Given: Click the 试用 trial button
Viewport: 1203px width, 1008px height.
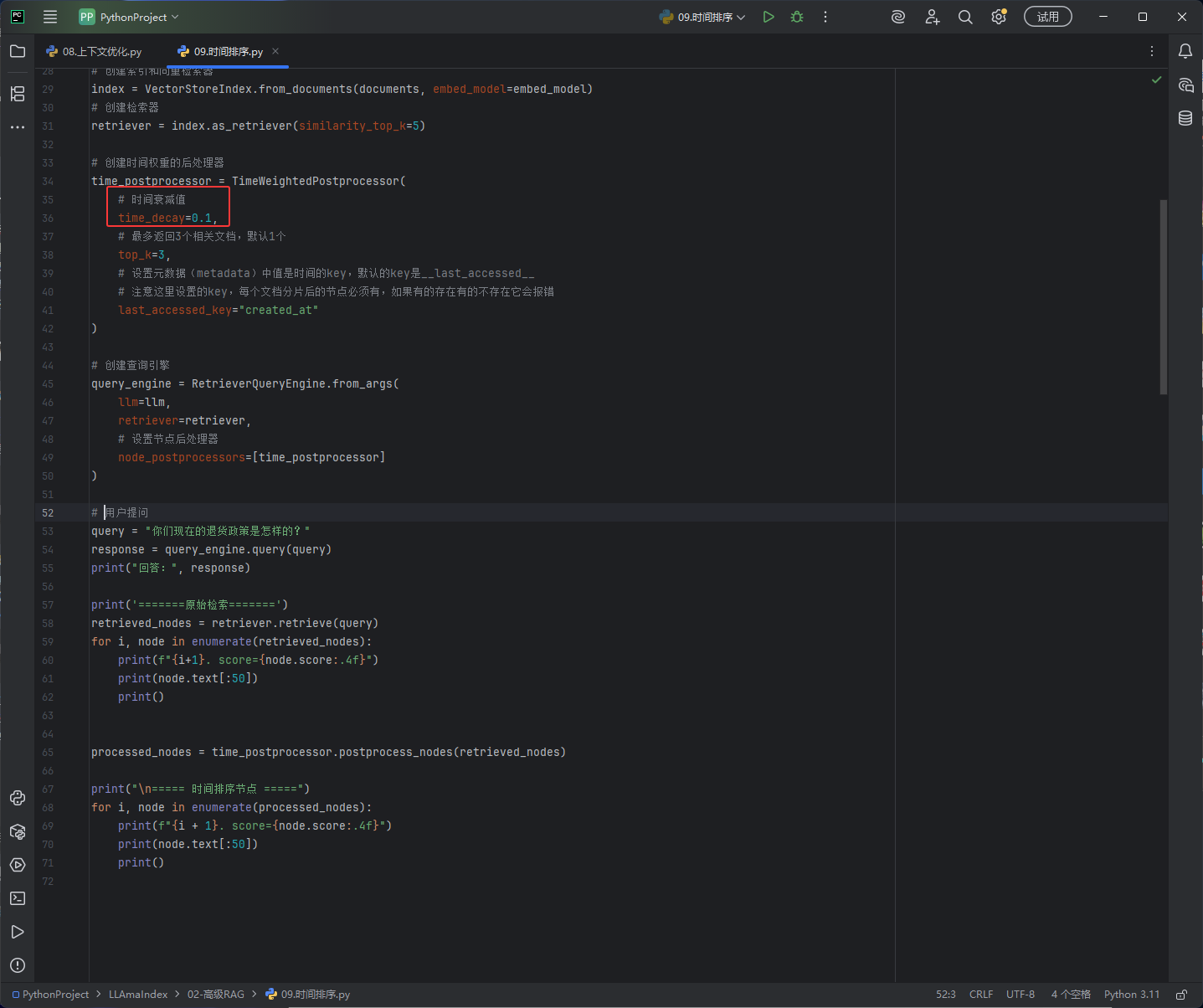Looking at the screenshot, I should point(1048,17).
